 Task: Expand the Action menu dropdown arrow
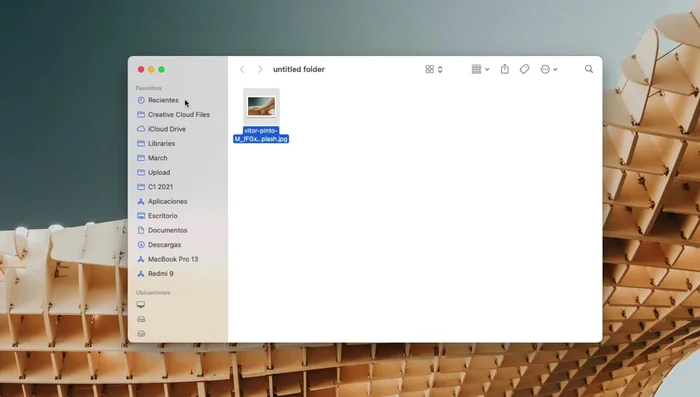coord(555,70)
